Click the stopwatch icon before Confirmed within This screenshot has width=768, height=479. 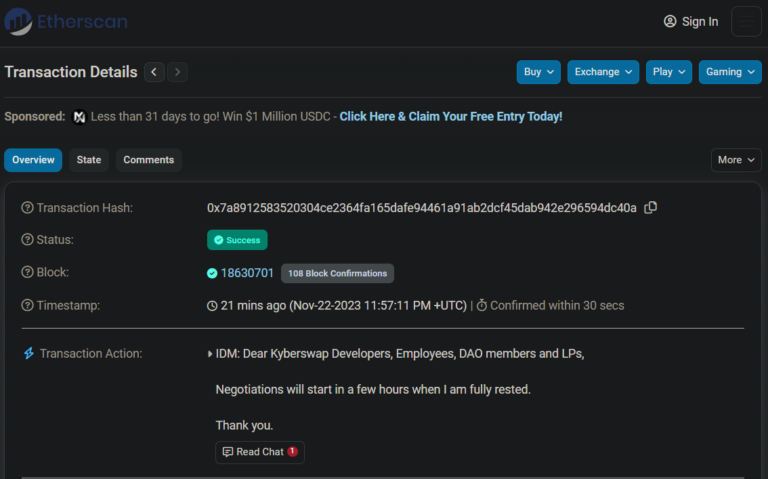482,305
